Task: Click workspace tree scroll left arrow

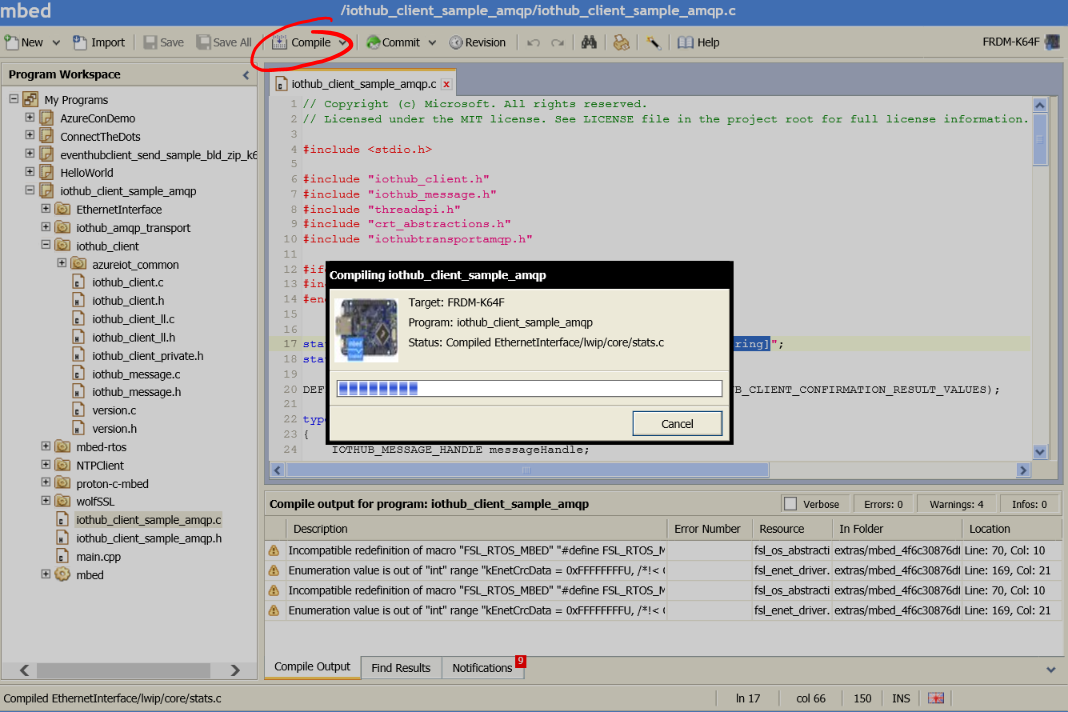Action: (x=24, y=670)
